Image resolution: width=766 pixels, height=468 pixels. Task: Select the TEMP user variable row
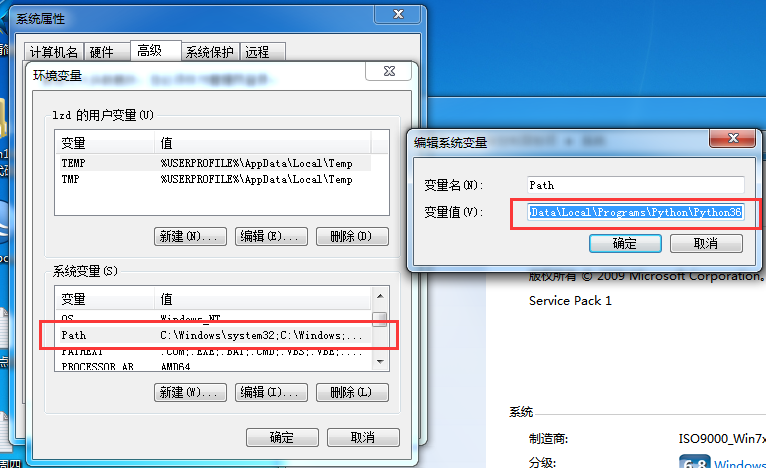click(214, 163)
